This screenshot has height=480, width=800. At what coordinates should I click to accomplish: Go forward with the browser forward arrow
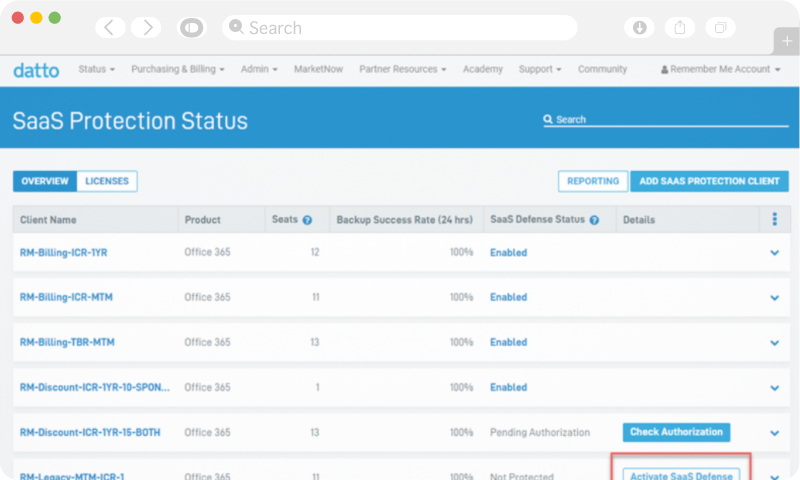tap(146, 28)
